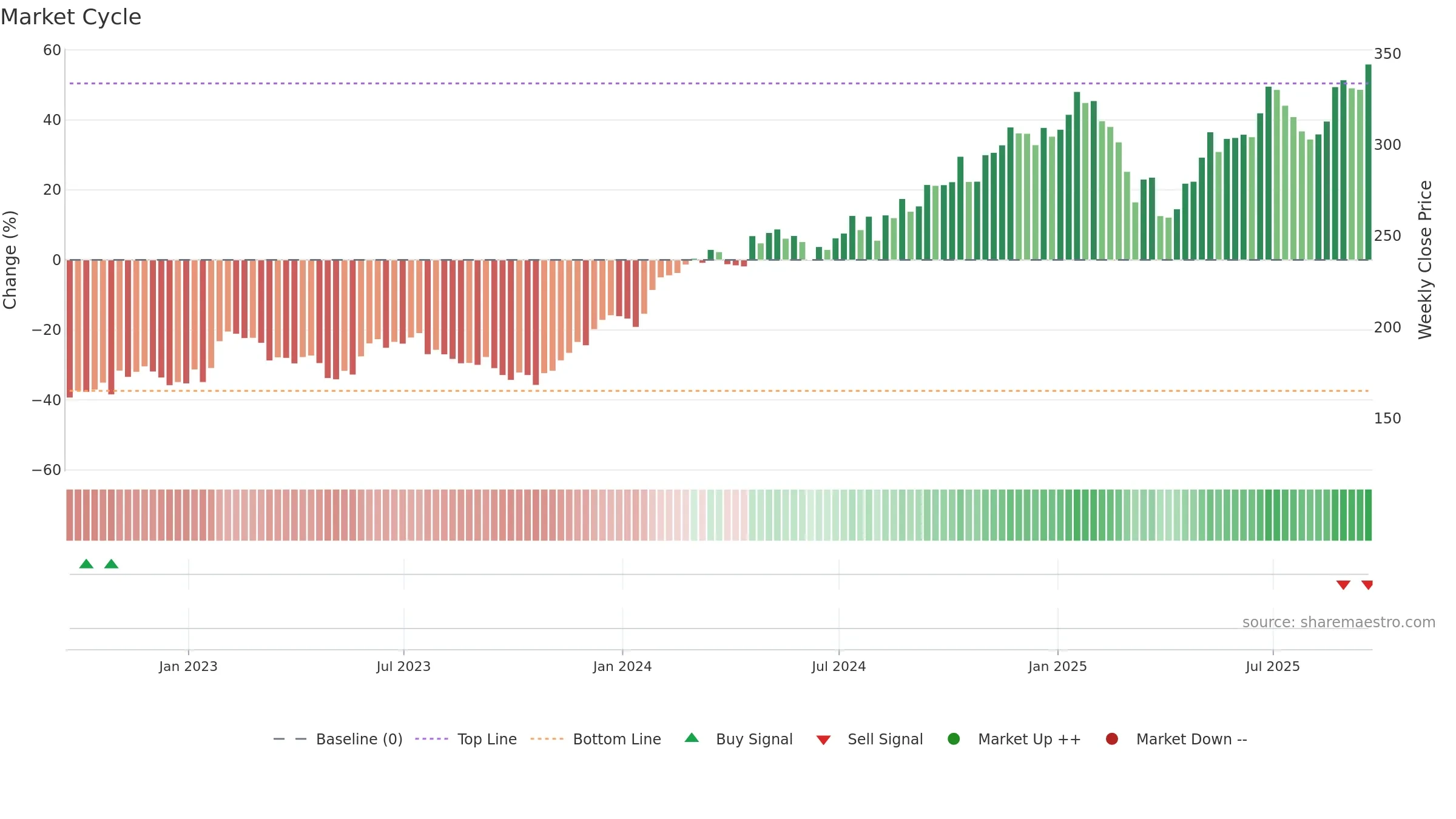Toggle the Bottom Line legend entry
Image resolution: width=1456 pixels, height=819 pixels.
click(596, 739)
